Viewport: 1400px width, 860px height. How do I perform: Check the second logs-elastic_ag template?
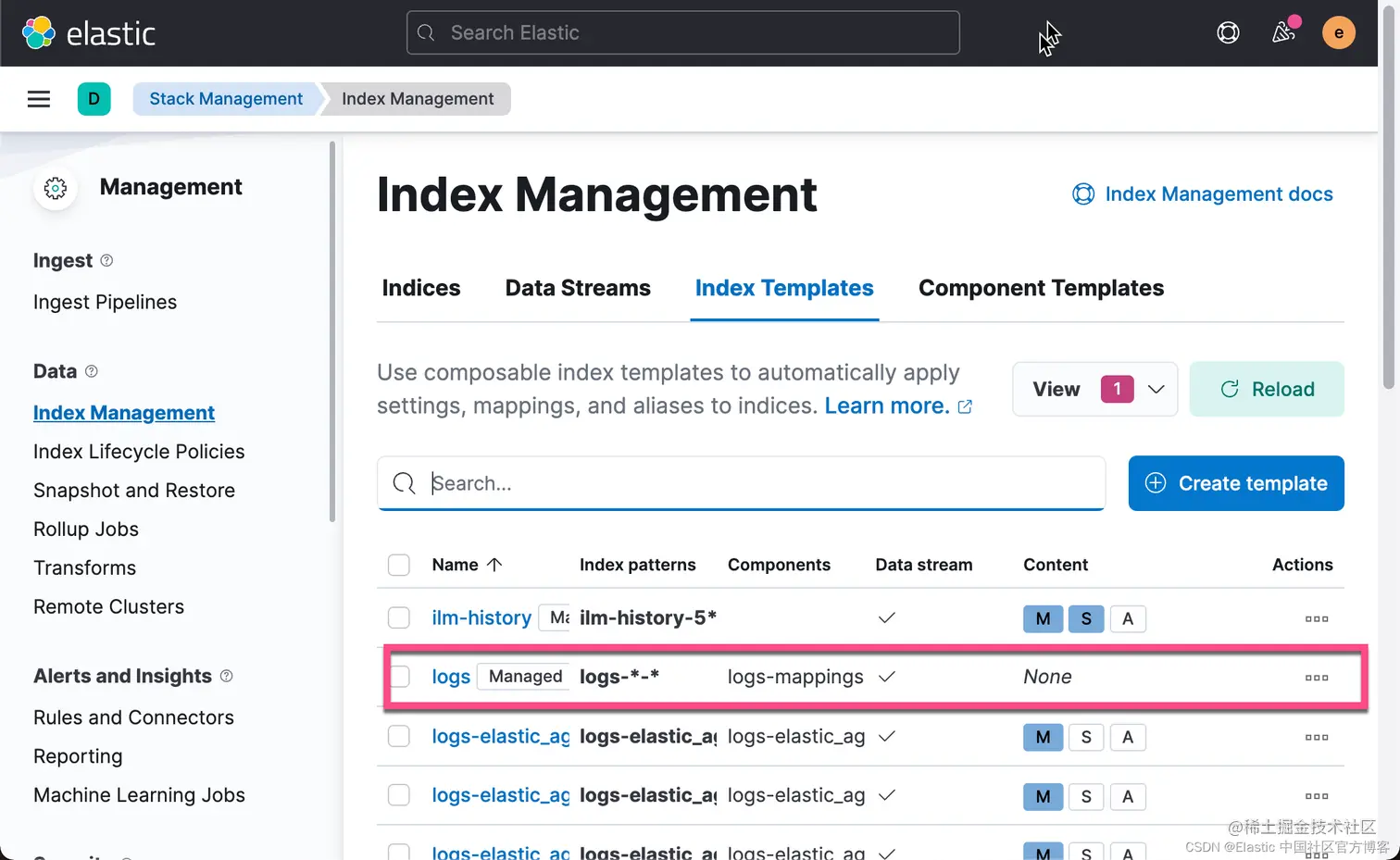399,796
